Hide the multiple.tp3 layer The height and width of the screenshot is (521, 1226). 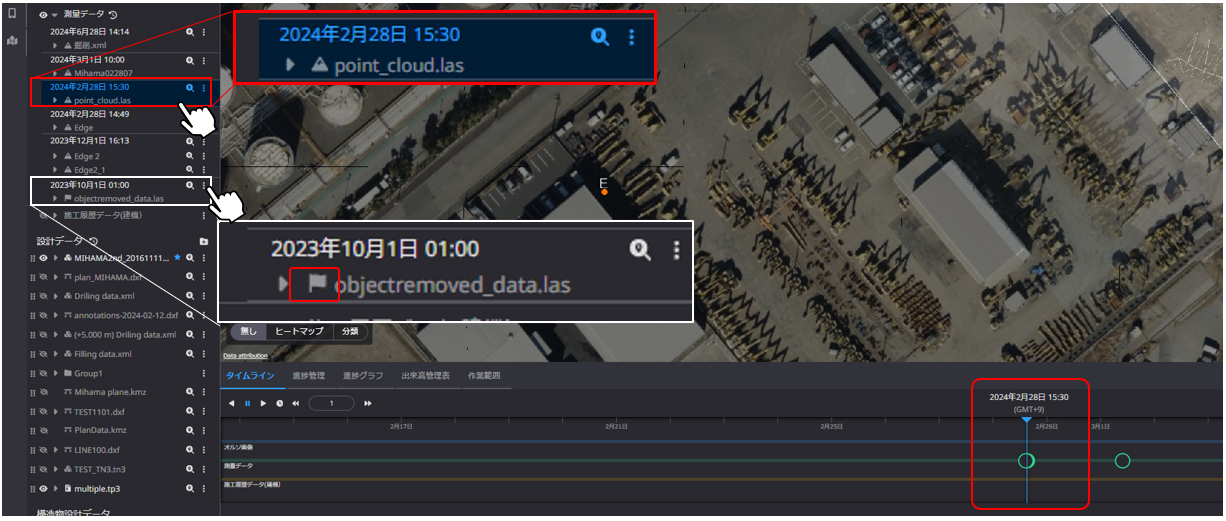tap(44, 489)
